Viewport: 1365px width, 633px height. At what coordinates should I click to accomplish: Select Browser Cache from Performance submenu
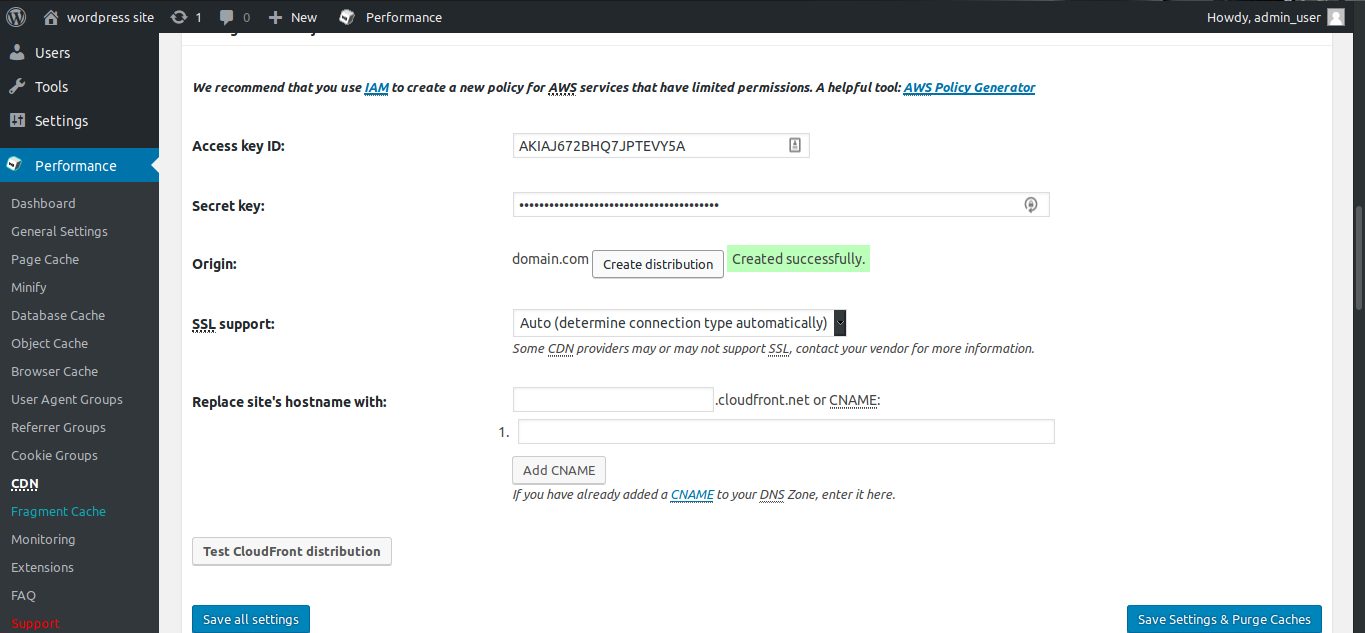(x=54, y=371)
